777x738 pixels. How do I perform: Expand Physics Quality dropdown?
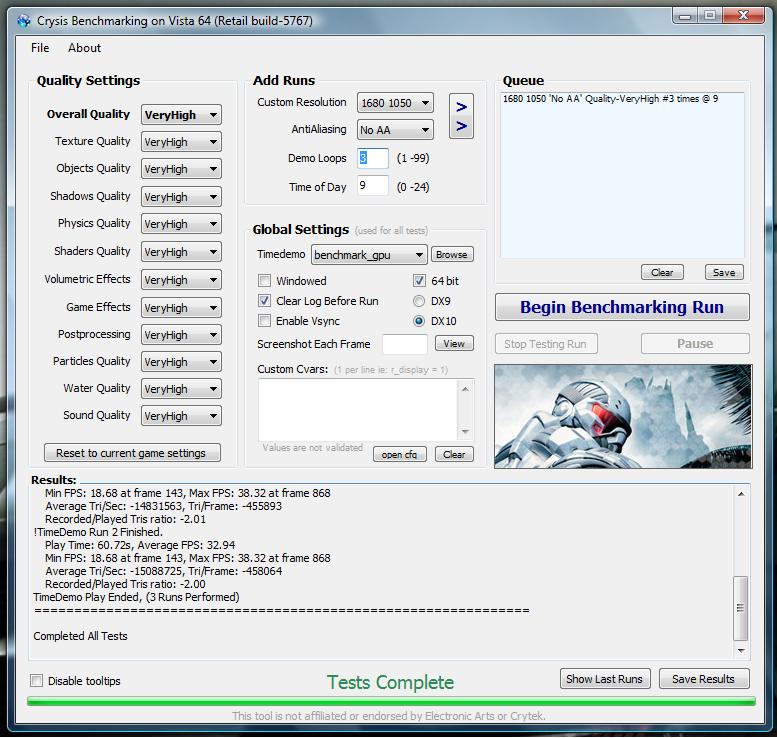[181, 224]
